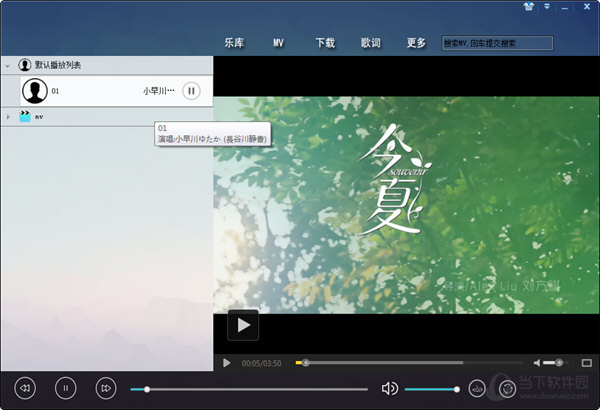The height and width of the screenshot is (410, 600).
Task: Click the large play overlay button on video
Action: click(x=243, y=325)
